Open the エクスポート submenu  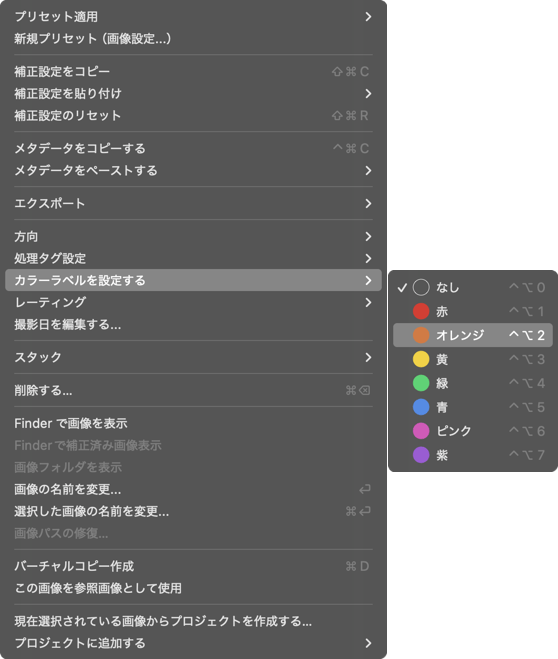(x=193, y=203)
